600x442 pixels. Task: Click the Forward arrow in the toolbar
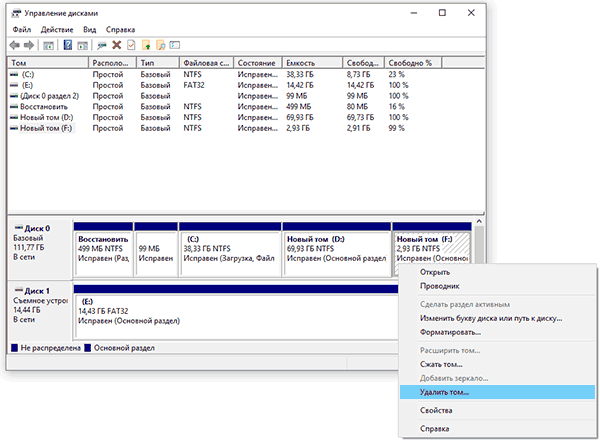[29, 45]
